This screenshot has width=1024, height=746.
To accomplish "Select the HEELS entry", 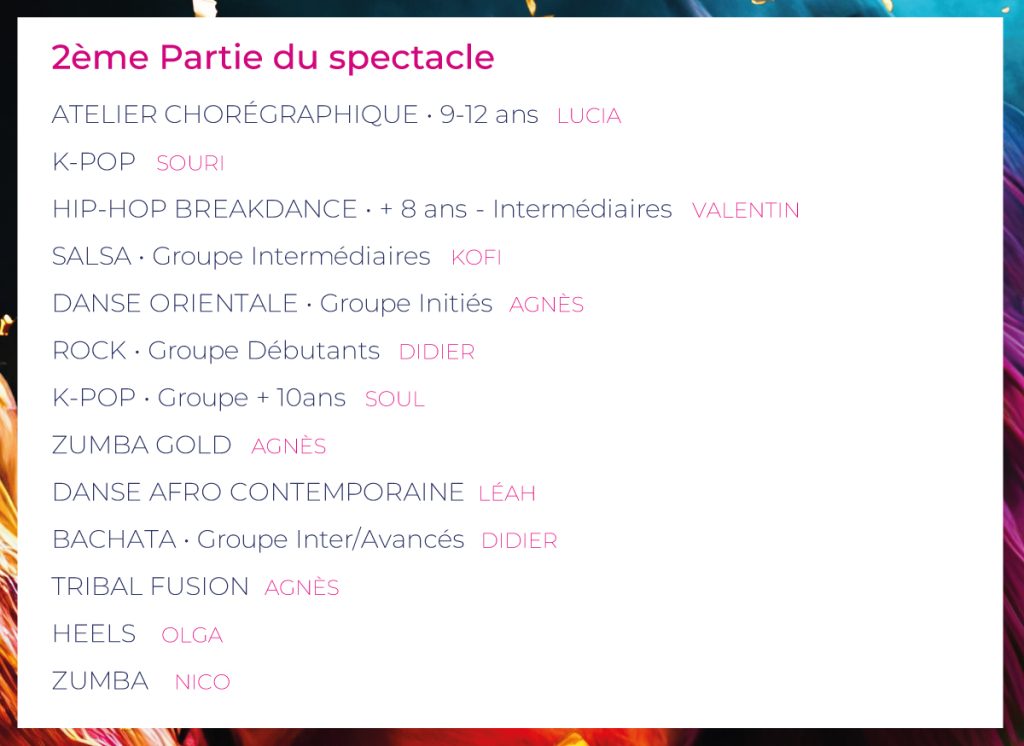I will (x=94, y=634).
